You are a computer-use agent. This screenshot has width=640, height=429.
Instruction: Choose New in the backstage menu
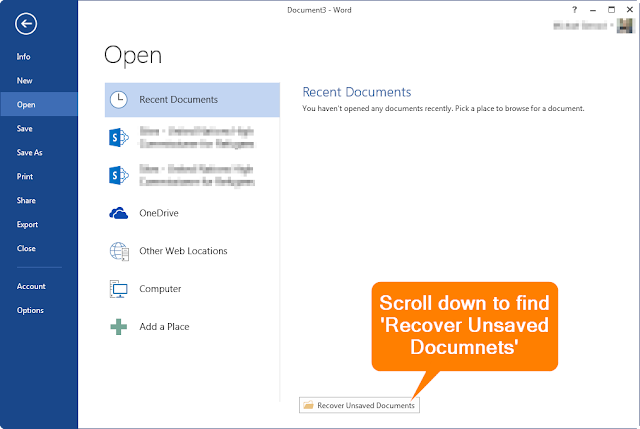[24, 81]
